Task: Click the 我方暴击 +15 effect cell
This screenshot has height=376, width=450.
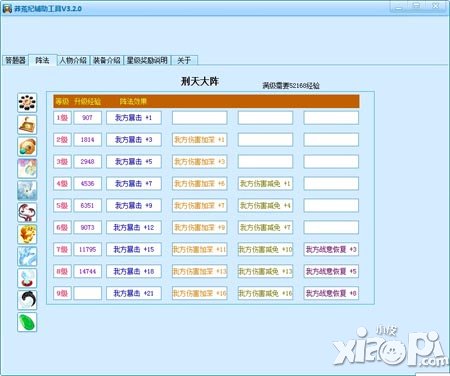Action: coord(134,249)
